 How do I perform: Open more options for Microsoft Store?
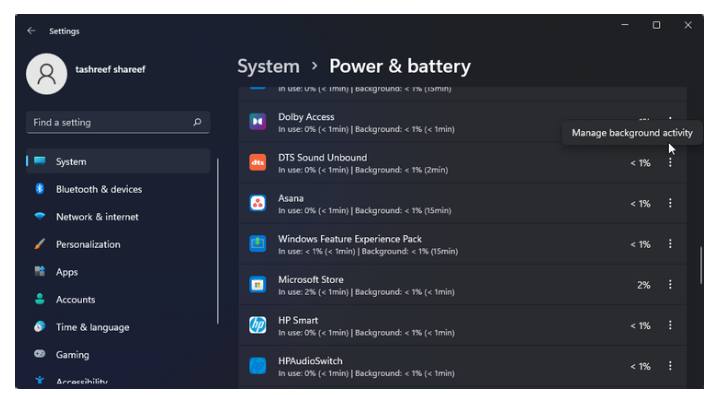[x=670, y=285]
